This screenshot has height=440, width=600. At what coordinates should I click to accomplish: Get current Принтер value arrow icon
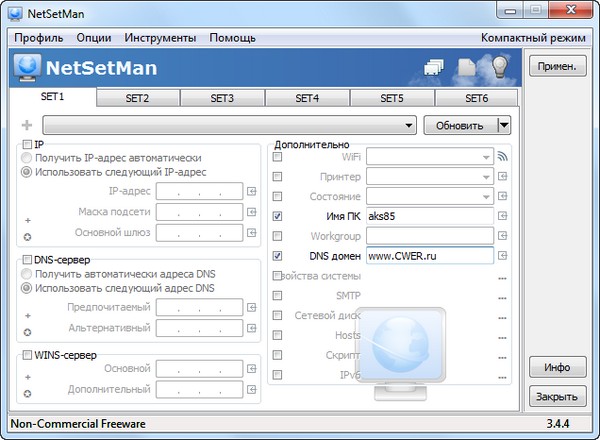point(502,176)
